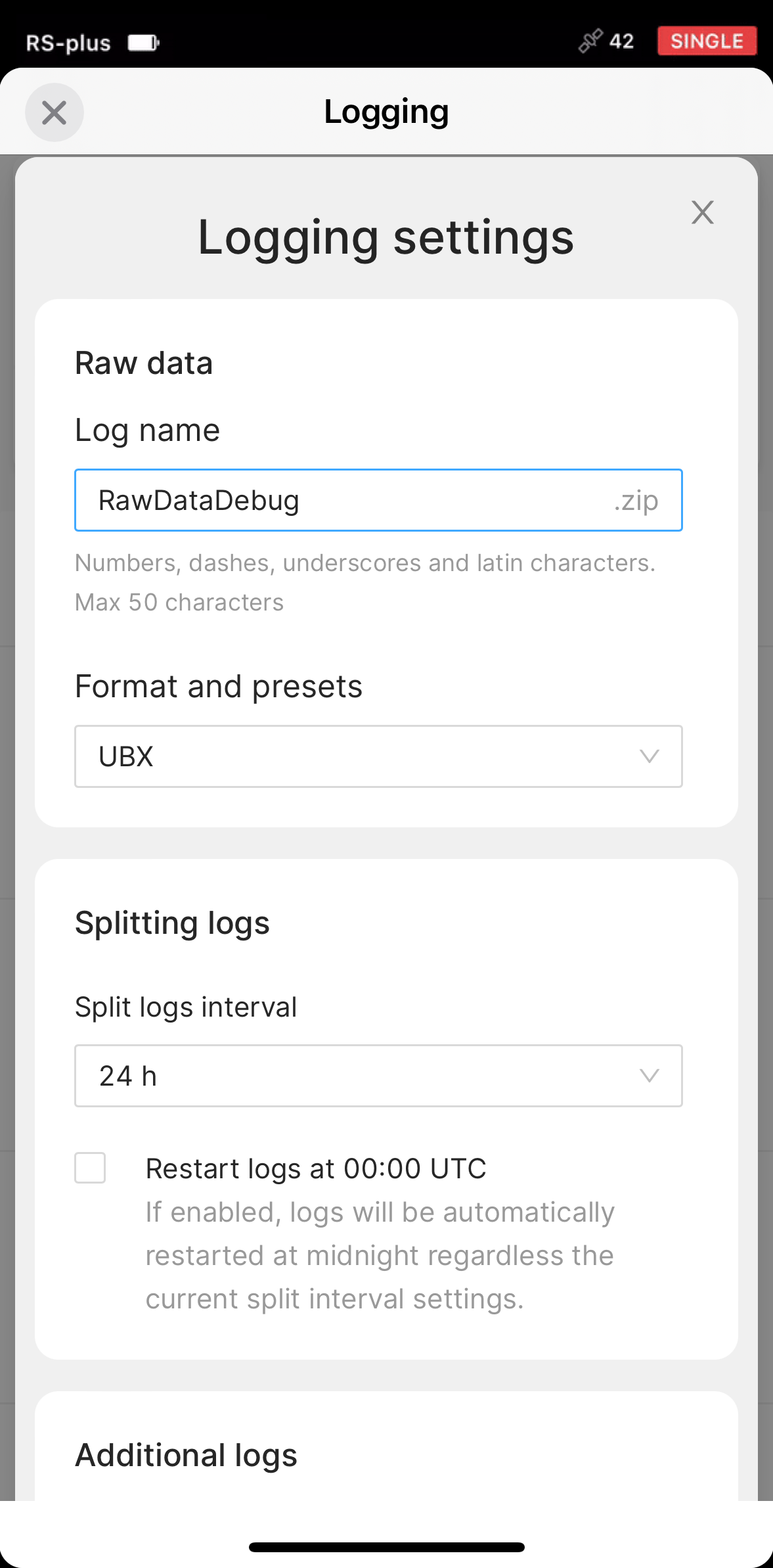Click the chevron arrow in 24 h selector
This screenshot has width=773, height=1568.
649,1076
